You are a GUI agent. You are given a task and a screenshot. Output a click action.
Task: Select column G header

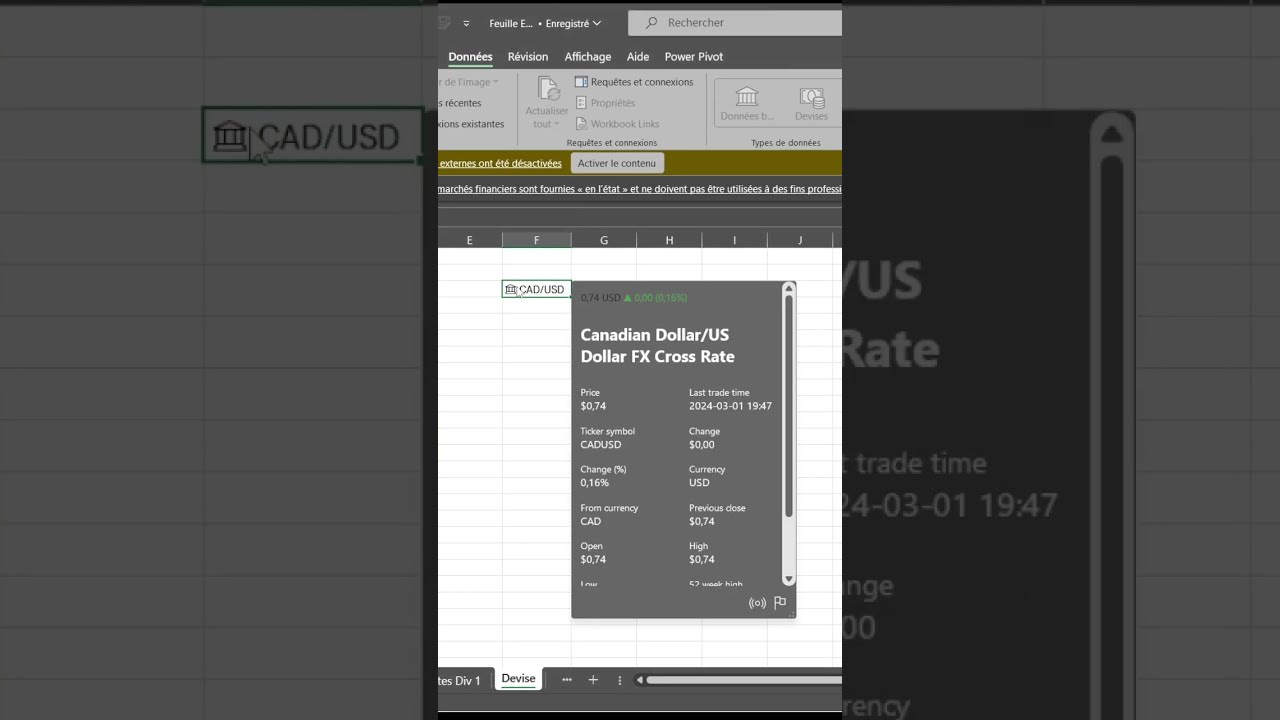(x=604, y=240)
